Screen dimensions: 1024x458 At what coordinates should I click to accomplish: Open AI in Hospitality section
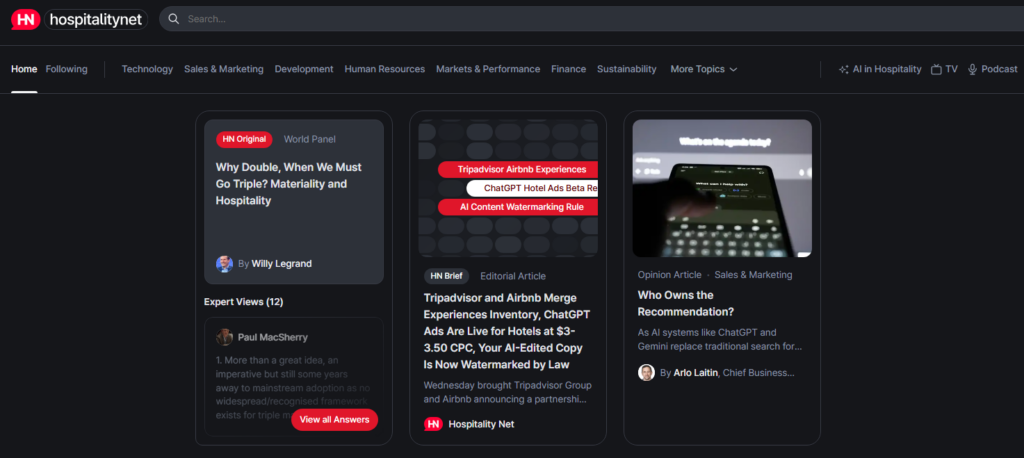click(887, 69)
